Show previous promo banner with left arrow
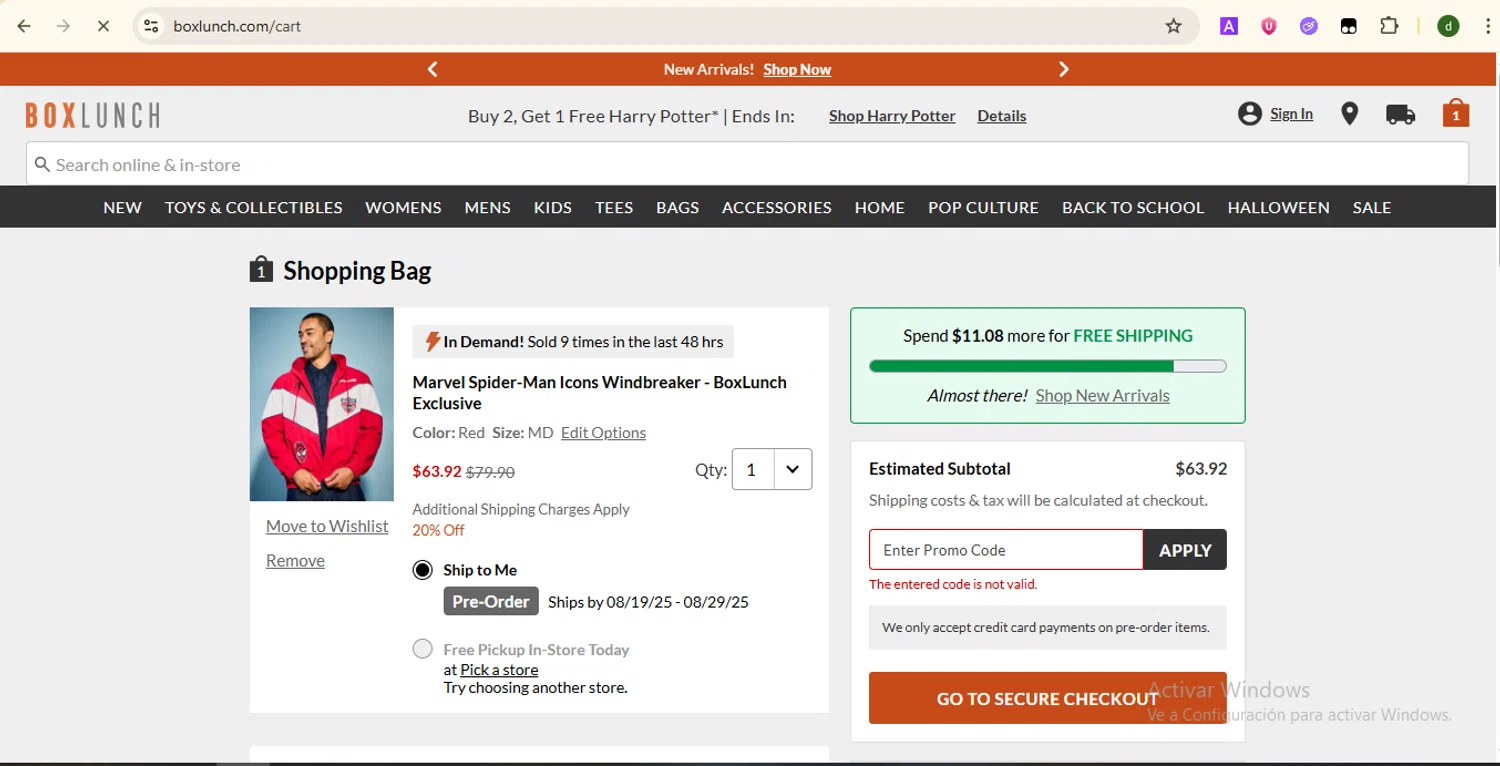The image size is (1500, 766). point(433,69)
